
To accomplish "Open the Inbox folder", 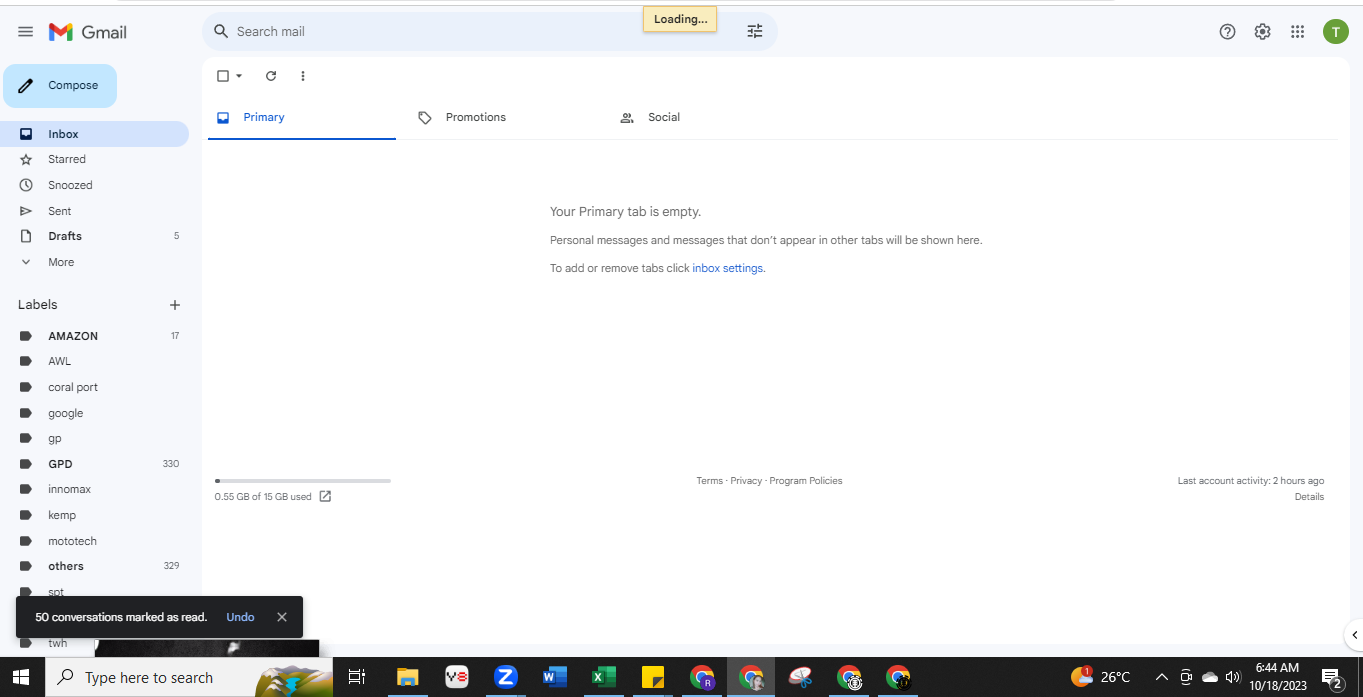I will click(94, 134).
